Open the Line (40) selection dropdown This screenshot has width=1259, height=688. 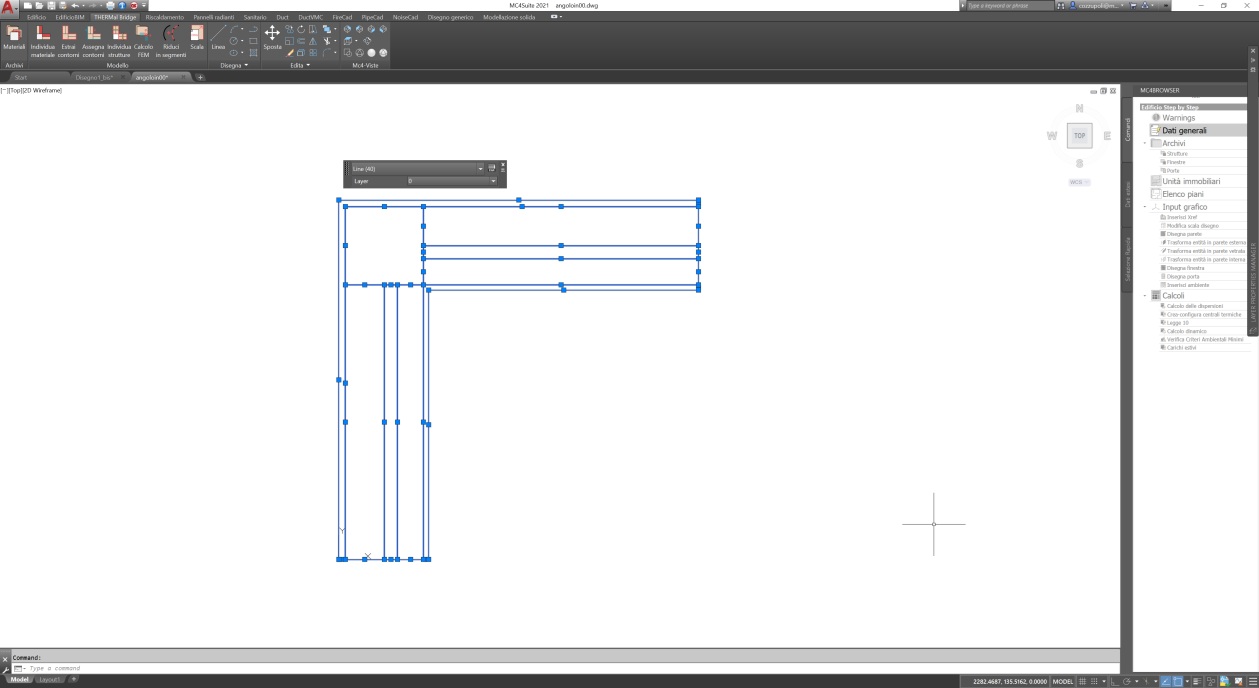point(480,169)
